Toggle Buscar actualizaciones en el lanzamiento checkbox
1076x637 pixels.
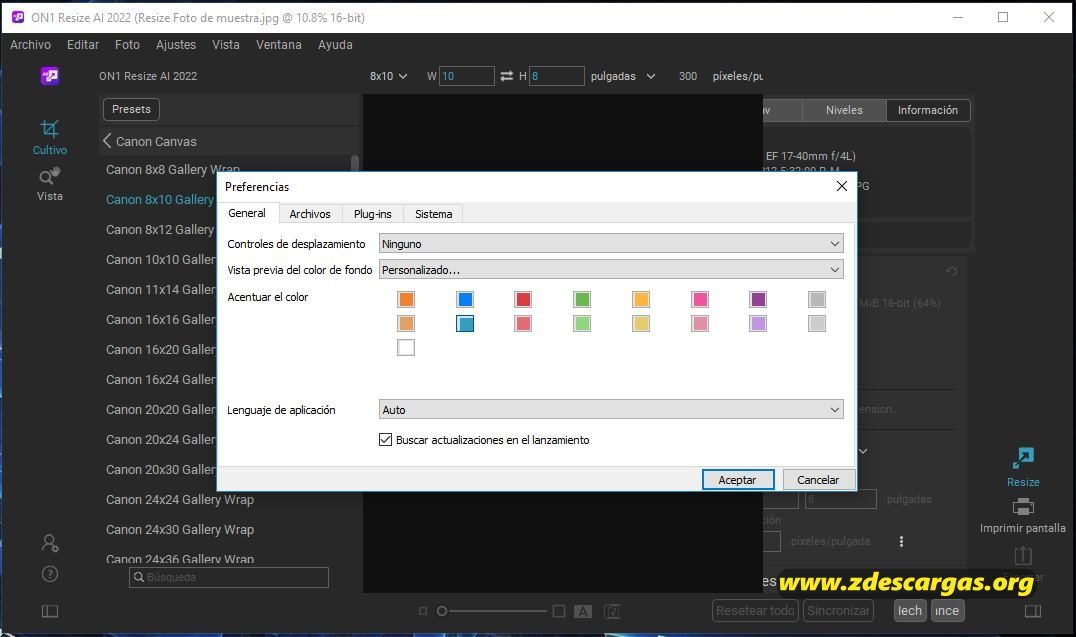pos(386,439)
